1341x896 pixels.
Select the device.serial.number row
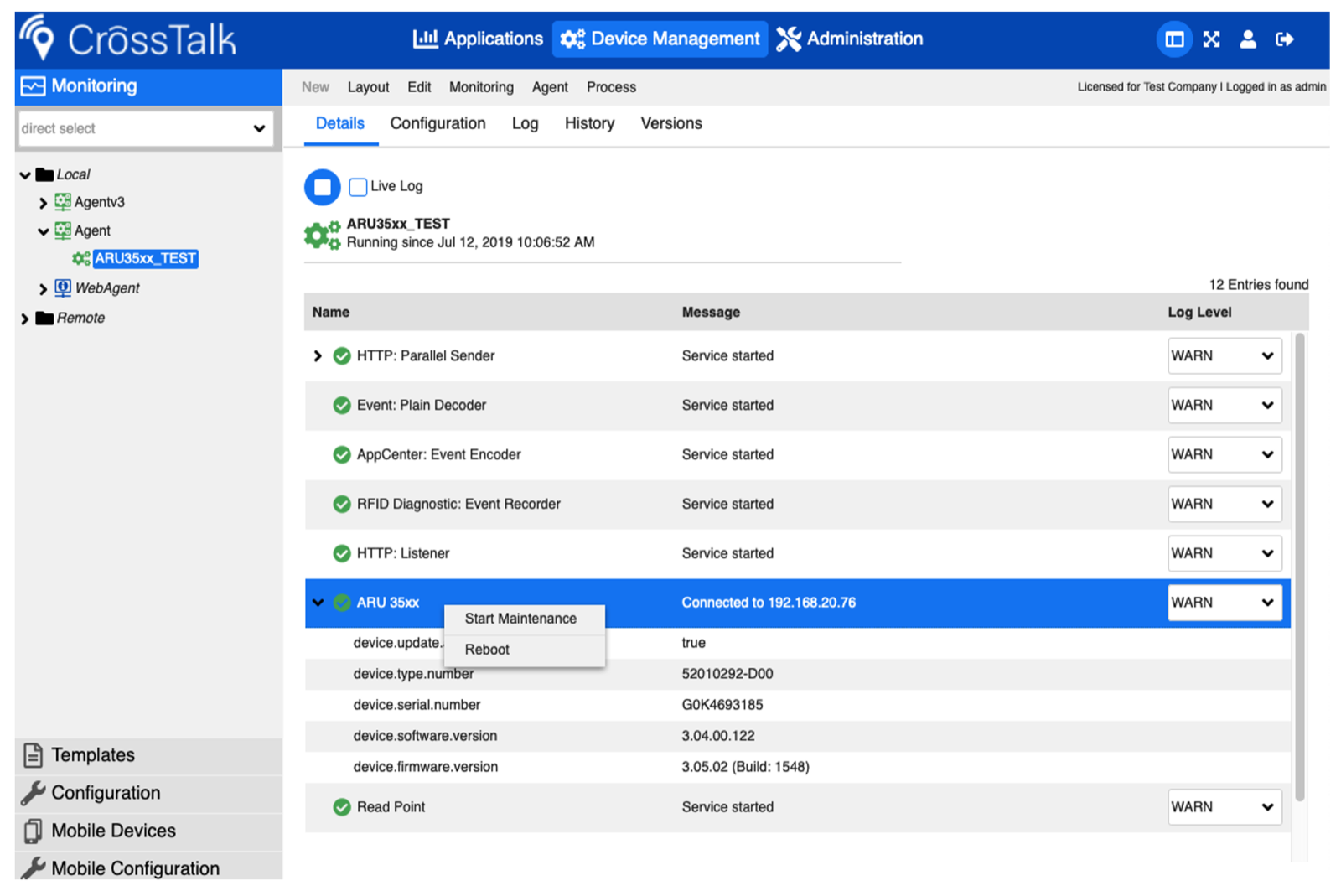click(797, 705)
